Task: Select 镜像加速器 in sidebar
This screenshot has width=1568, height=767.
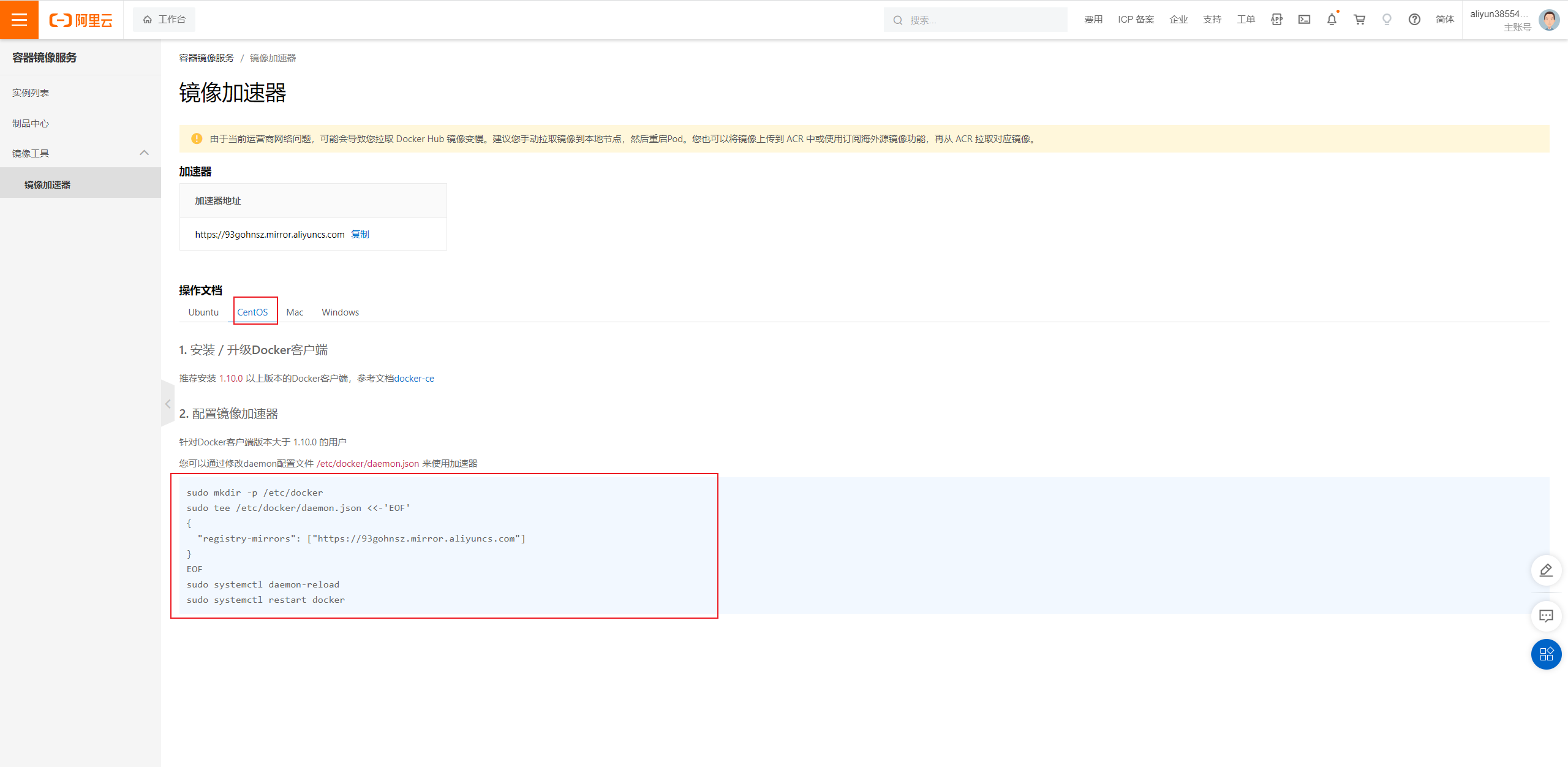Action: pyautogui.click(x=80, y=184)
